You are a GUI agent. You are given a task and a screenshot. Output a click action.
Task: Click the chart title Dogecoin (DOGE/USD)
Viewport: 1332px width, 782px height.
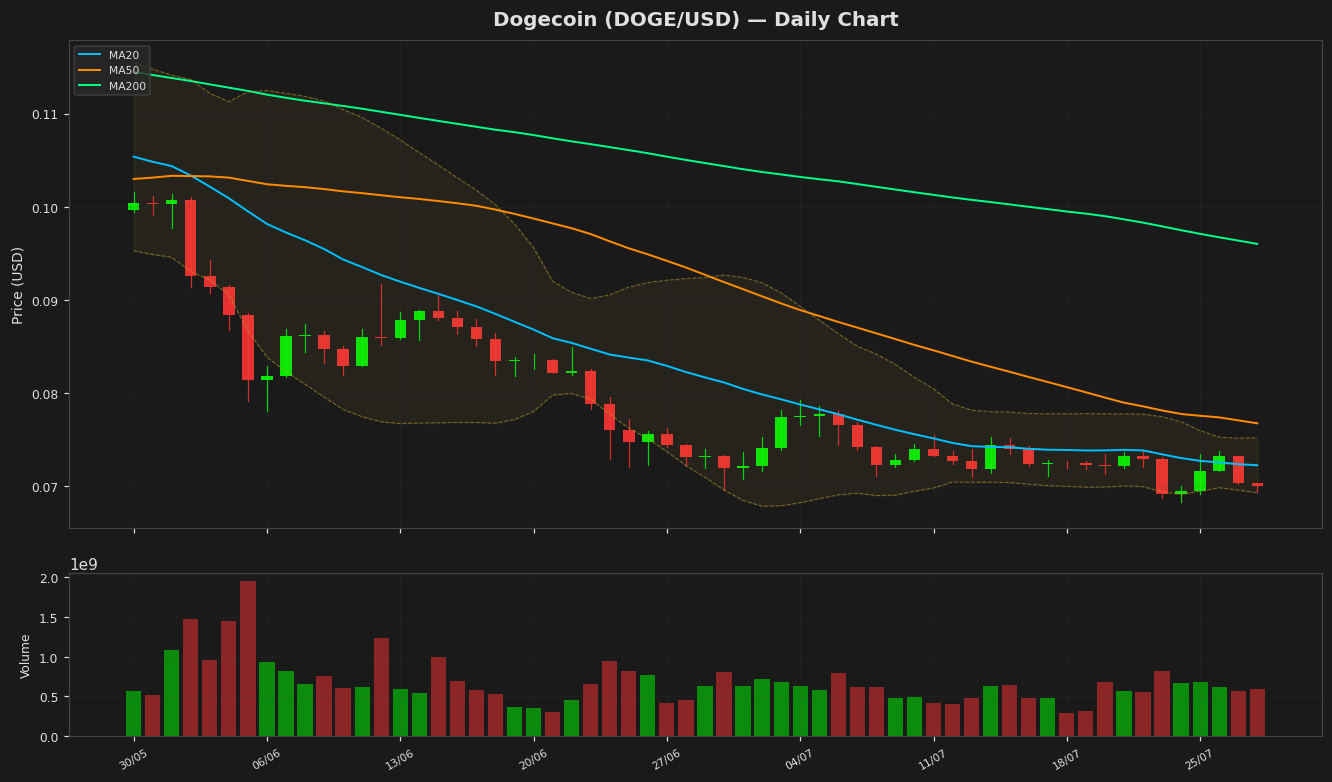click(x=695, y=20)
